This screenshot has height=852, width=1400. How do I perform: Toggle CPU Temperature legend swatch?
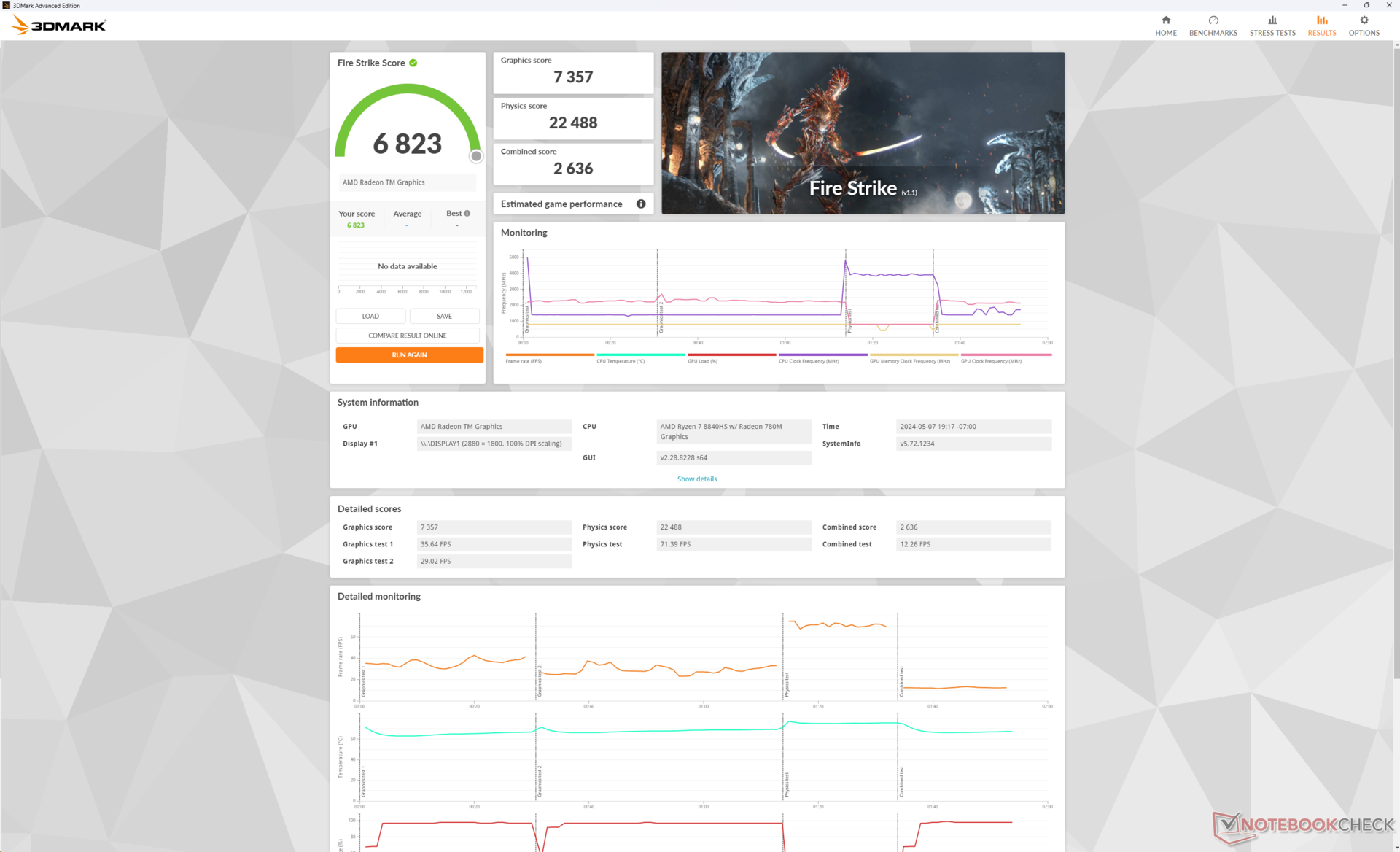coord(640,355)
